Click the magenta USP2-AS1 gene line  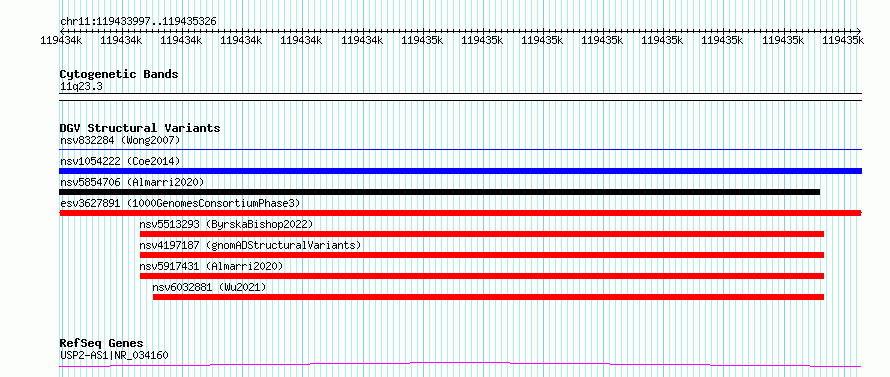coord(460,365)
